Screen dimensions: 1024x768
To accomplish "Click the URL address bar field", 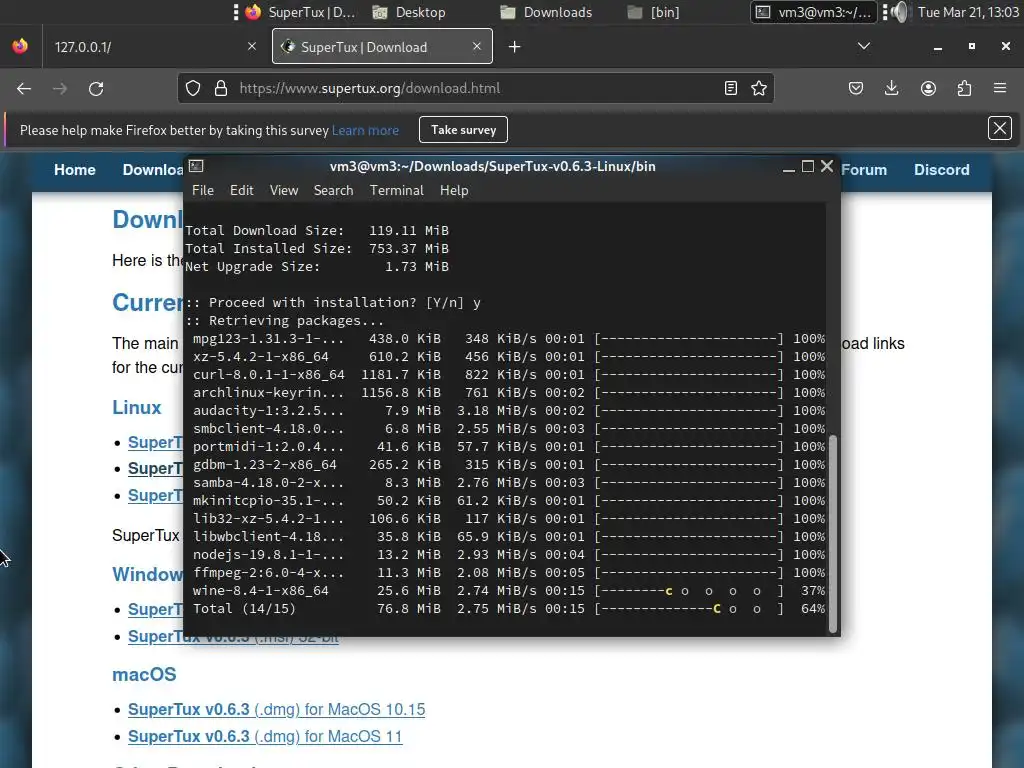I will 477,88.
